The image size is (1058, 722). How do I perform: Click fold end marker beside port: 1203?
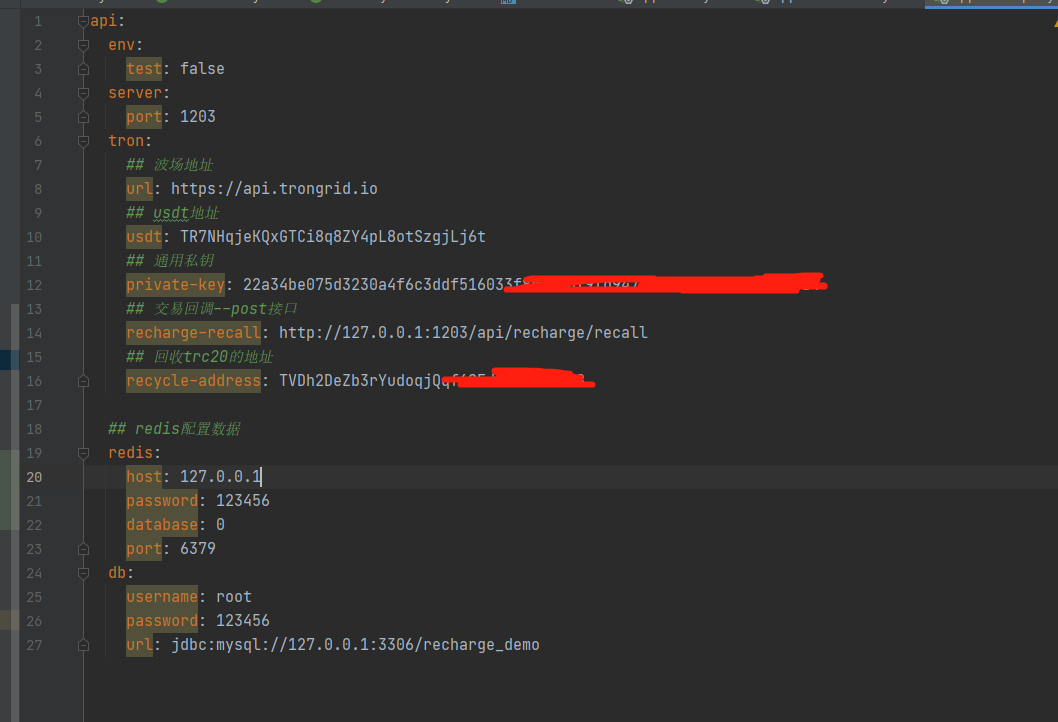pyautogui.click(x=84, y=117)
